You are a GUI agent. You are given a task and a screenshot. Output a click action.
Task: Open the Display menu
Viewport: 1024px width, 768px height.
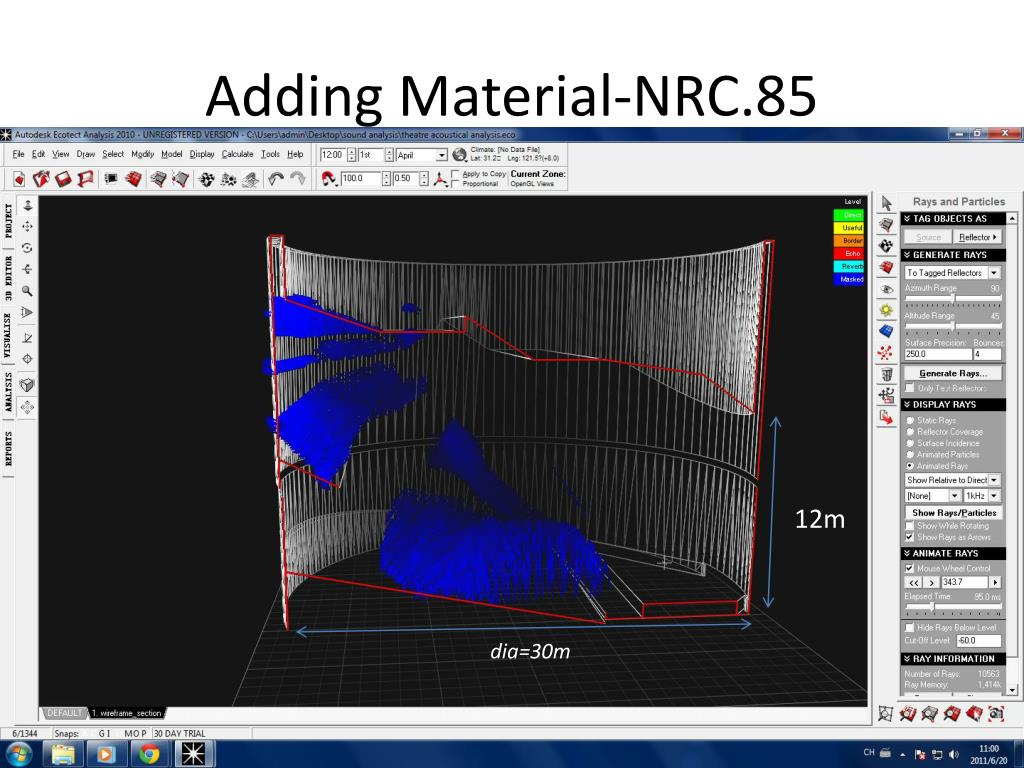coord(202,154)
